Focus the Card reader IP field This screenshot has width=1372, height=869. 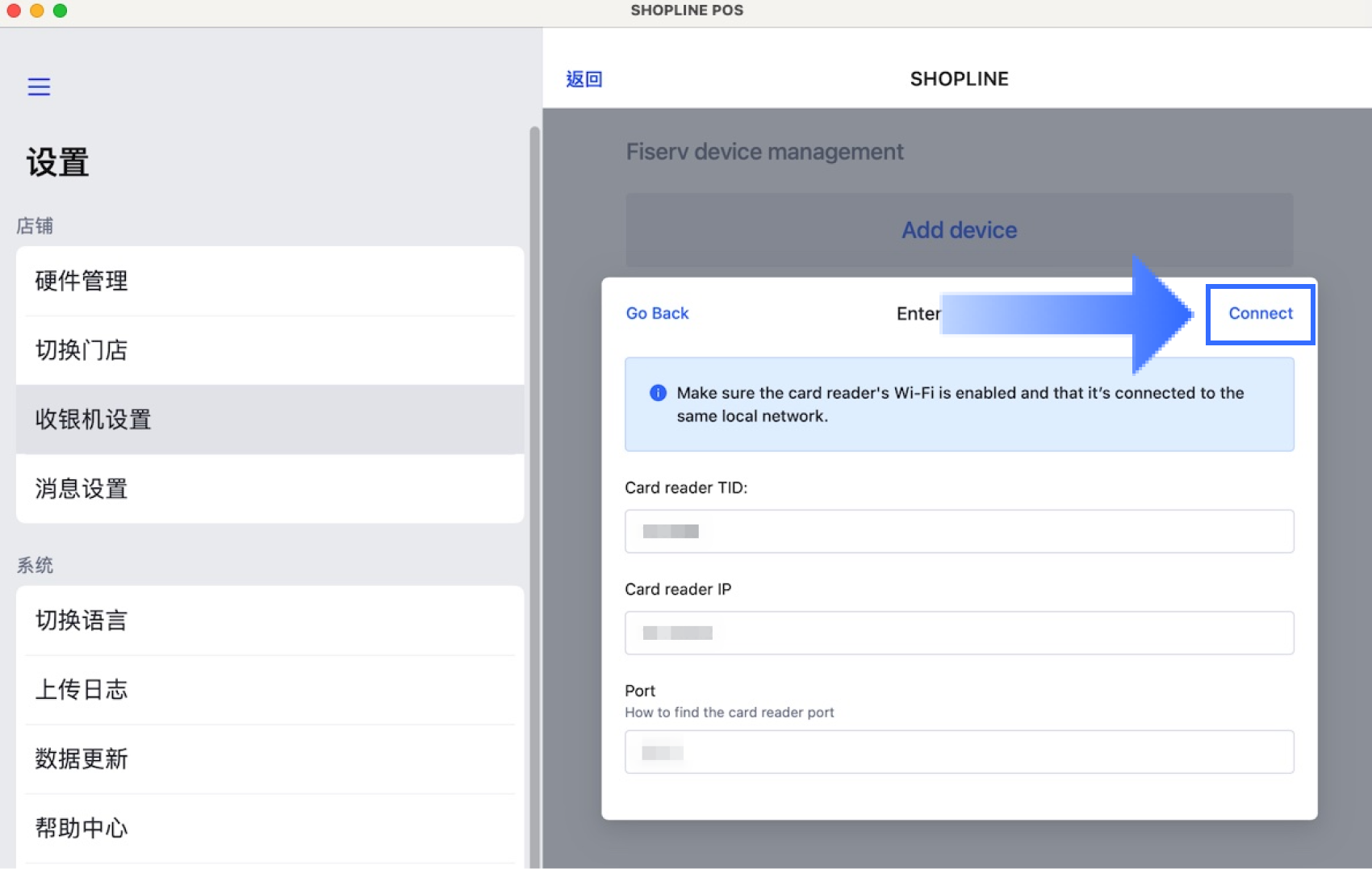(959, 633)
